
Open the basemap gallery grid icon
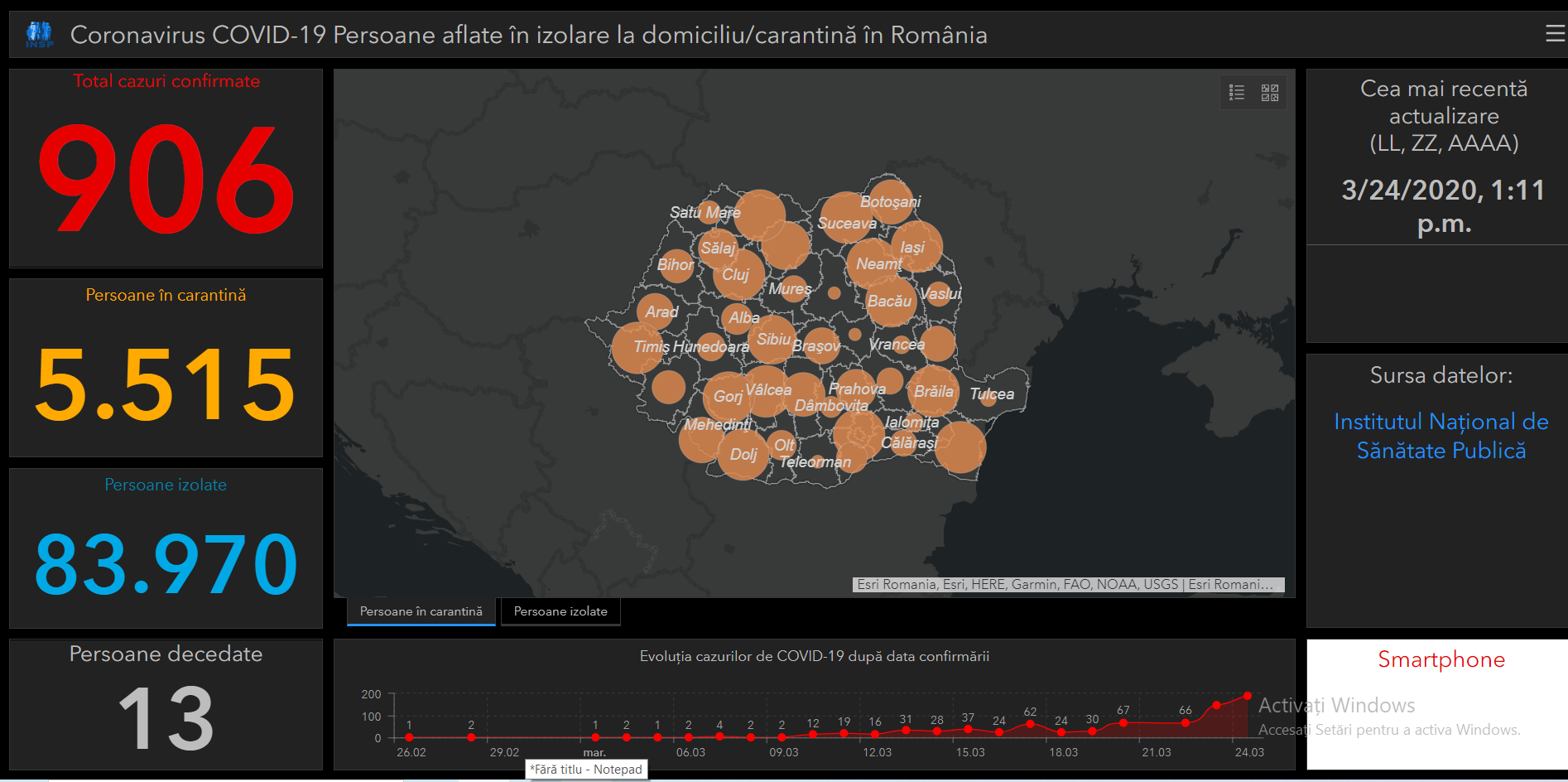[x=1269, y=92]
